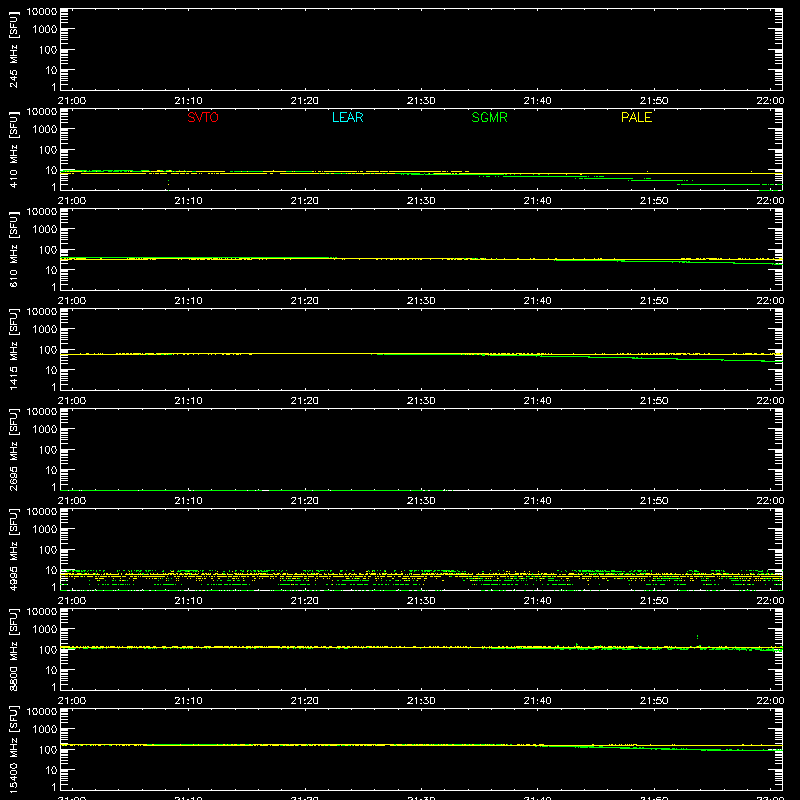Select the 15400 MHz [SFU] axis title
This screenshot has height=800, width=800.
pos(13,750)
